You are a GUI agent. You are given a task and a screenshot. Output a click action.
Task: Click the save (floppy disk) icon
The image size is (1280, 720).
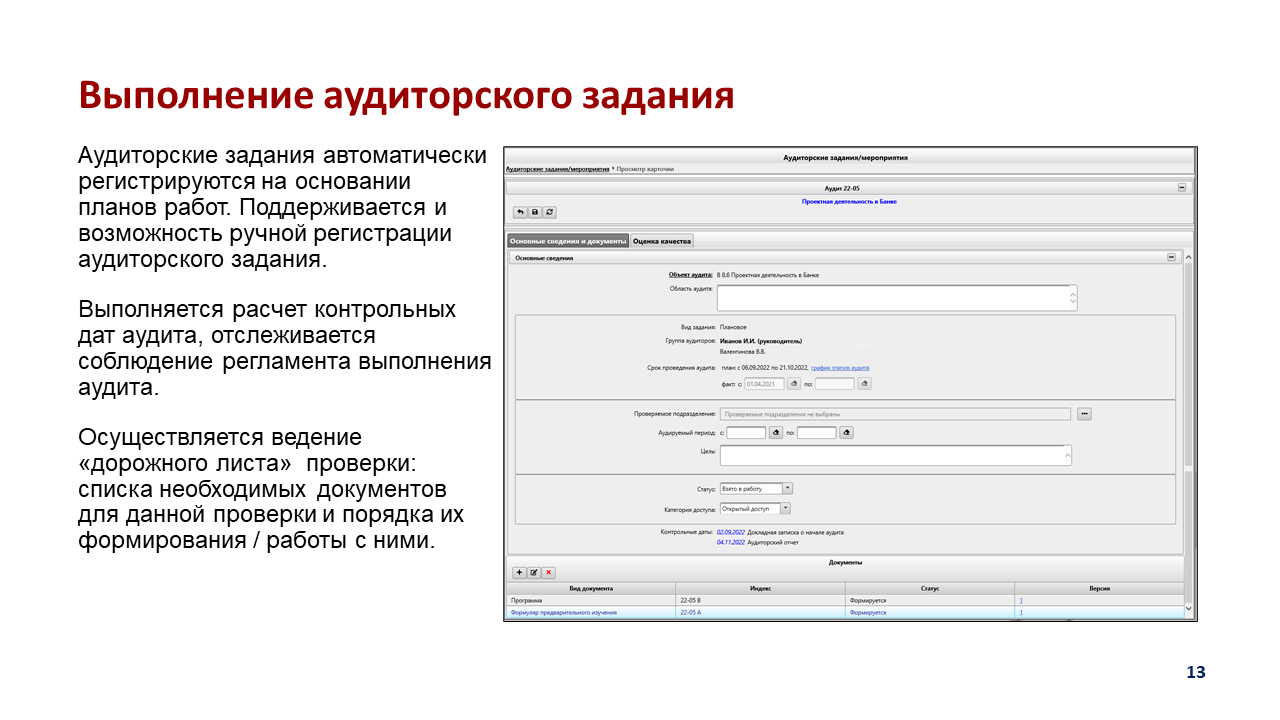coord(535,212)
